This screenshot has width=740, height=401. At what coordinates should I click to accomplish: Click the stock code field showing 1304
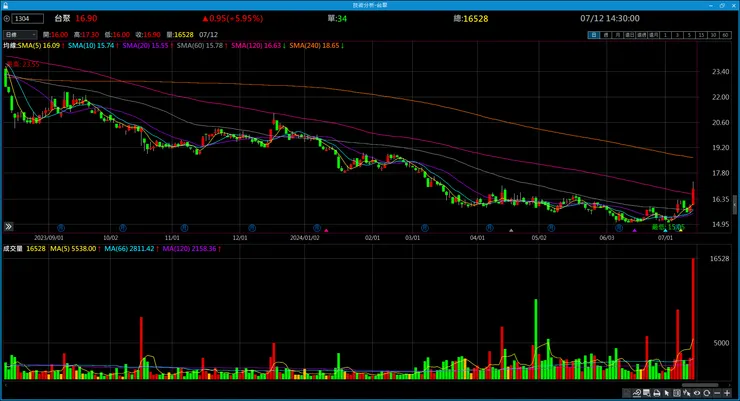coord(28,18)
